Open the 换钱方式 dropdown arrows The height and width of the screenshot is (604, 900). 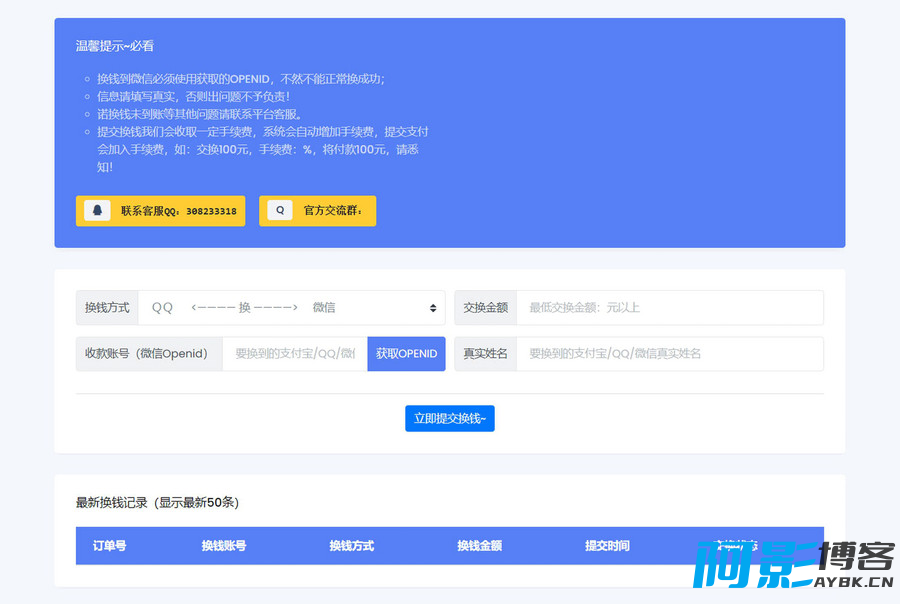[433, 308]
